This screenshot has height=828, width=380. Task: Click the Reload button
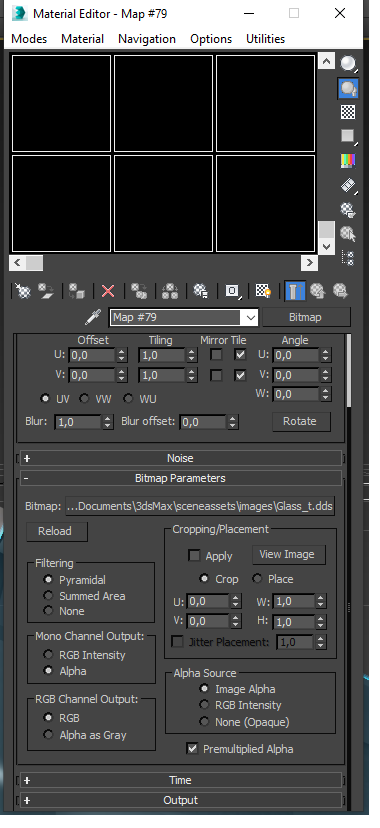tap(56, 531)
